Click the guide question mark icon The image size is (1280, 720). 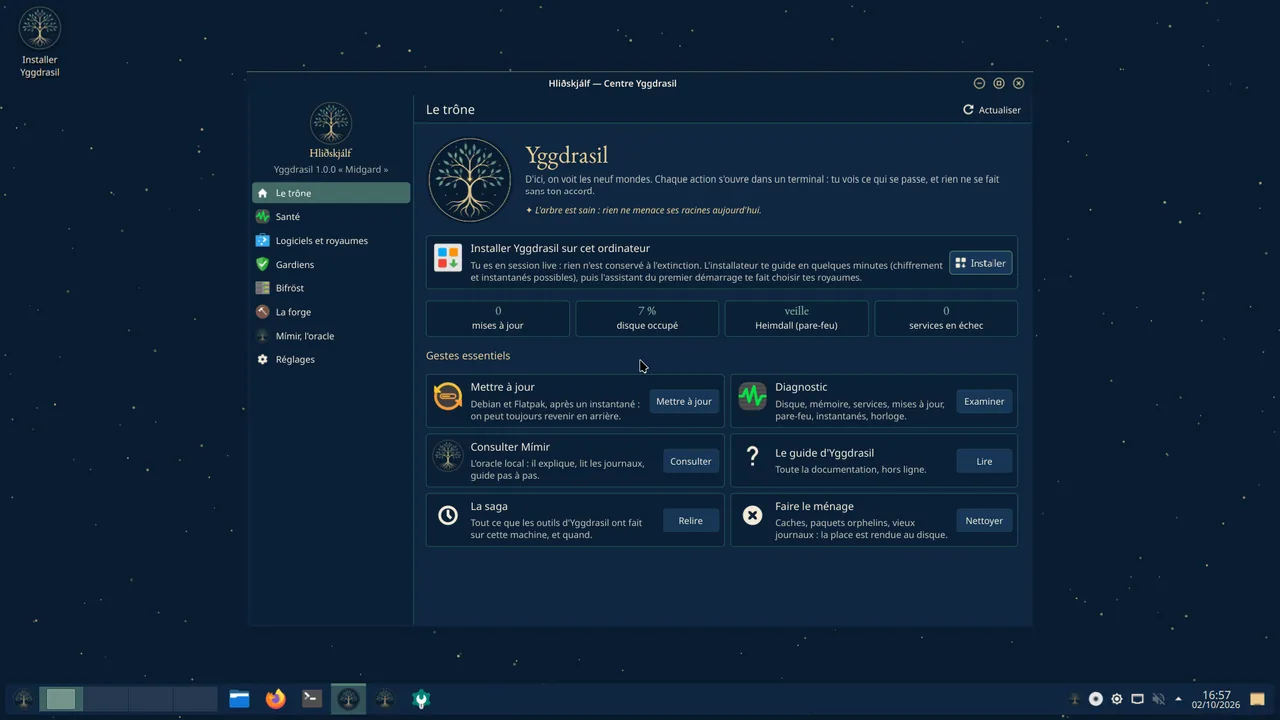(752, 456)
